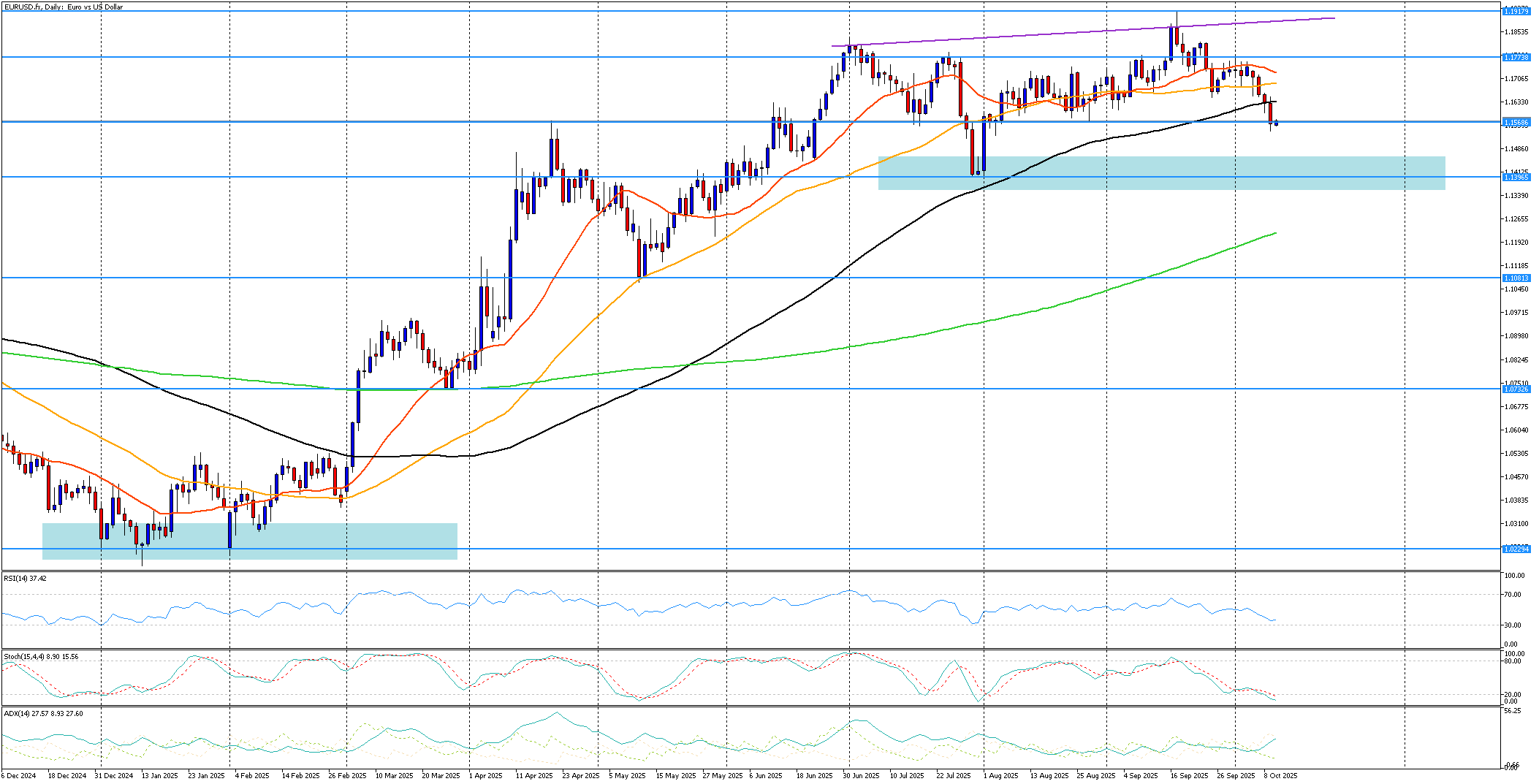Click the 1.19179 price level label
The width and height of the screenshot is (1539, 784).
pos(1516,11)
